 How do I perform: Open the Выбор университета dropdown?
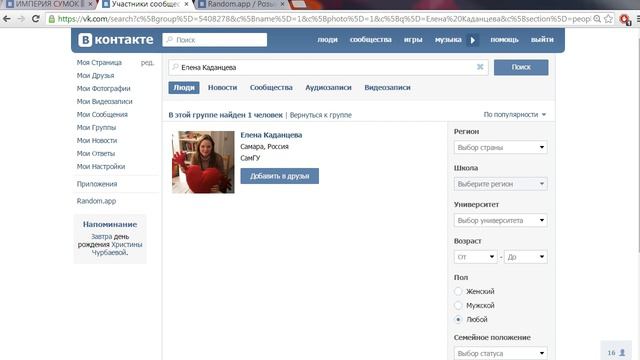(500, 220)
